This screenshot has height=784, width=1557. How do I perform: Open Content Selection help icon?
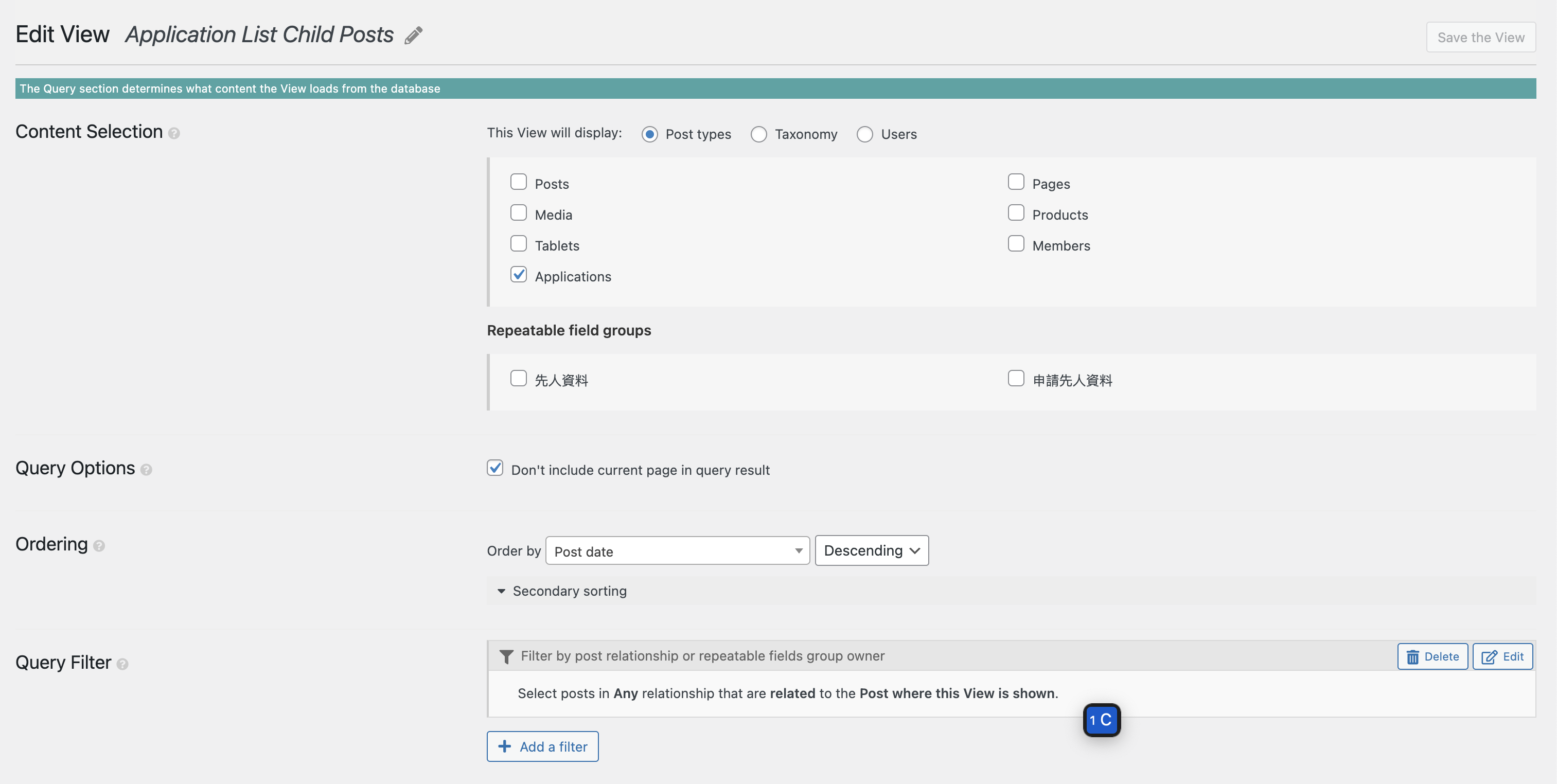pos(174,133)
